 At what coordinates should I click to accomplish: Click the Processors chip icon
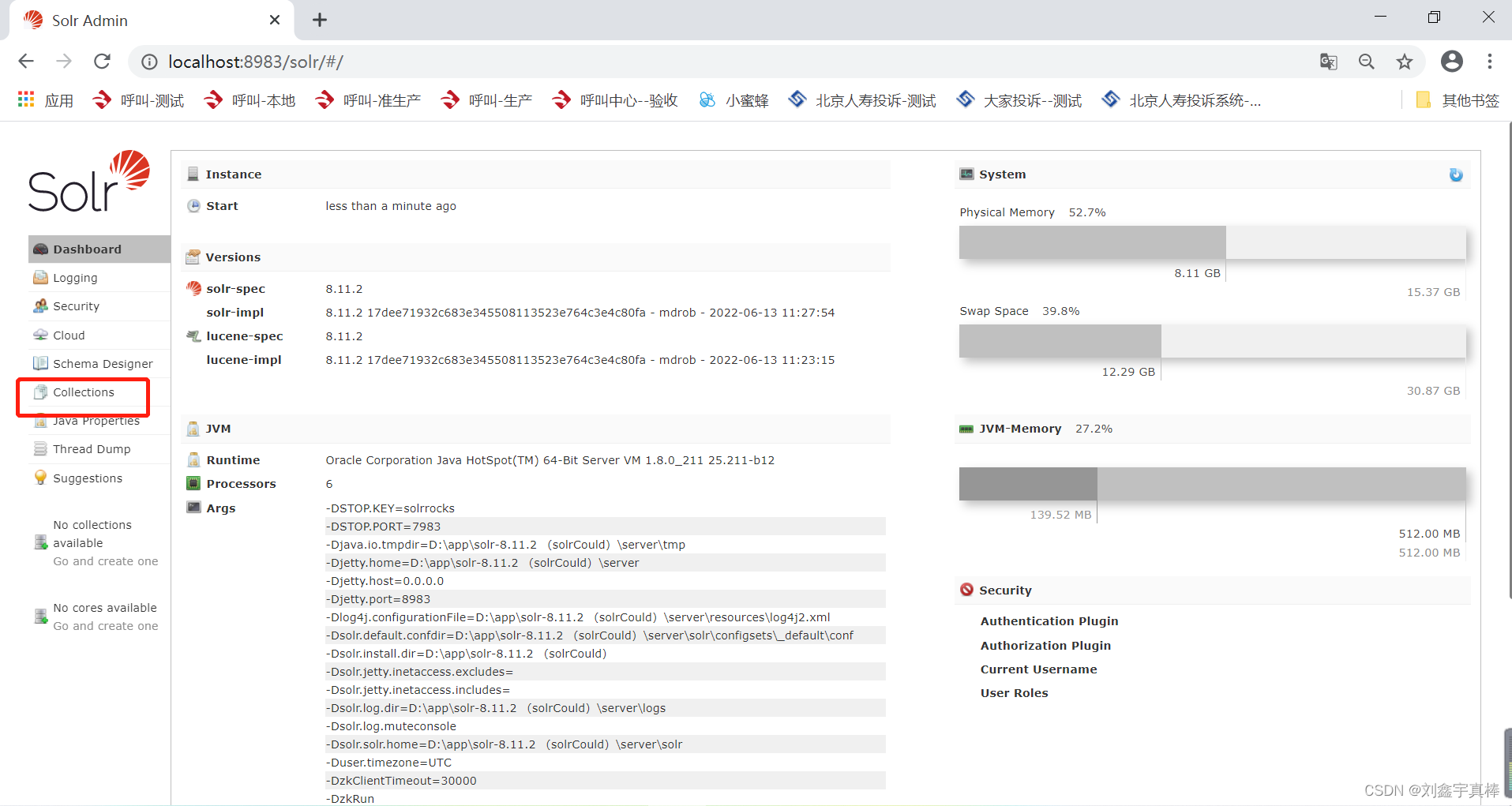click(193, 483)
